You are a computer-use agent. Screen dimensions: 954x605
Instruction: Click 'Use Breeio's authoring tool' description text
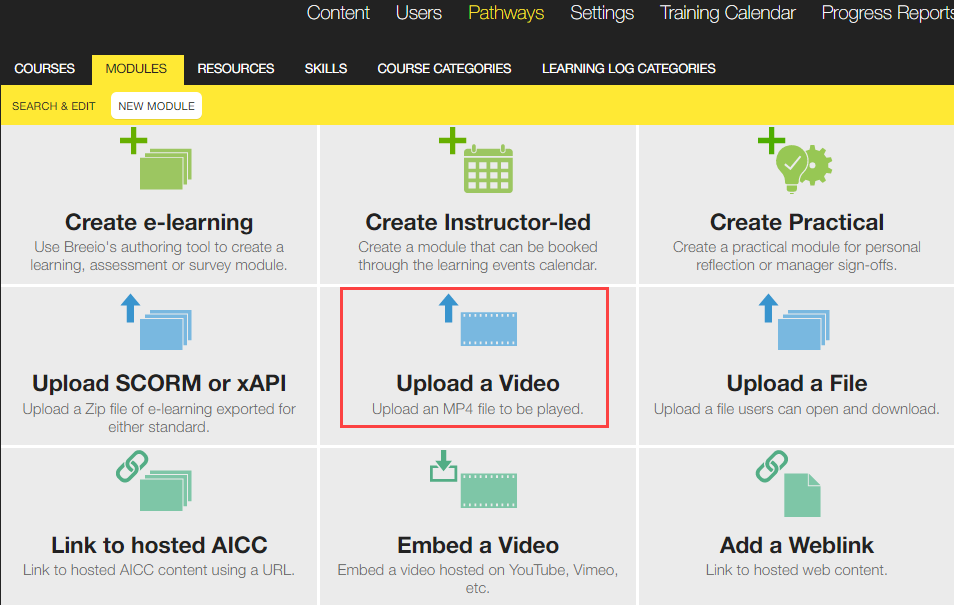pyautogui.click(x=159, y=256)
